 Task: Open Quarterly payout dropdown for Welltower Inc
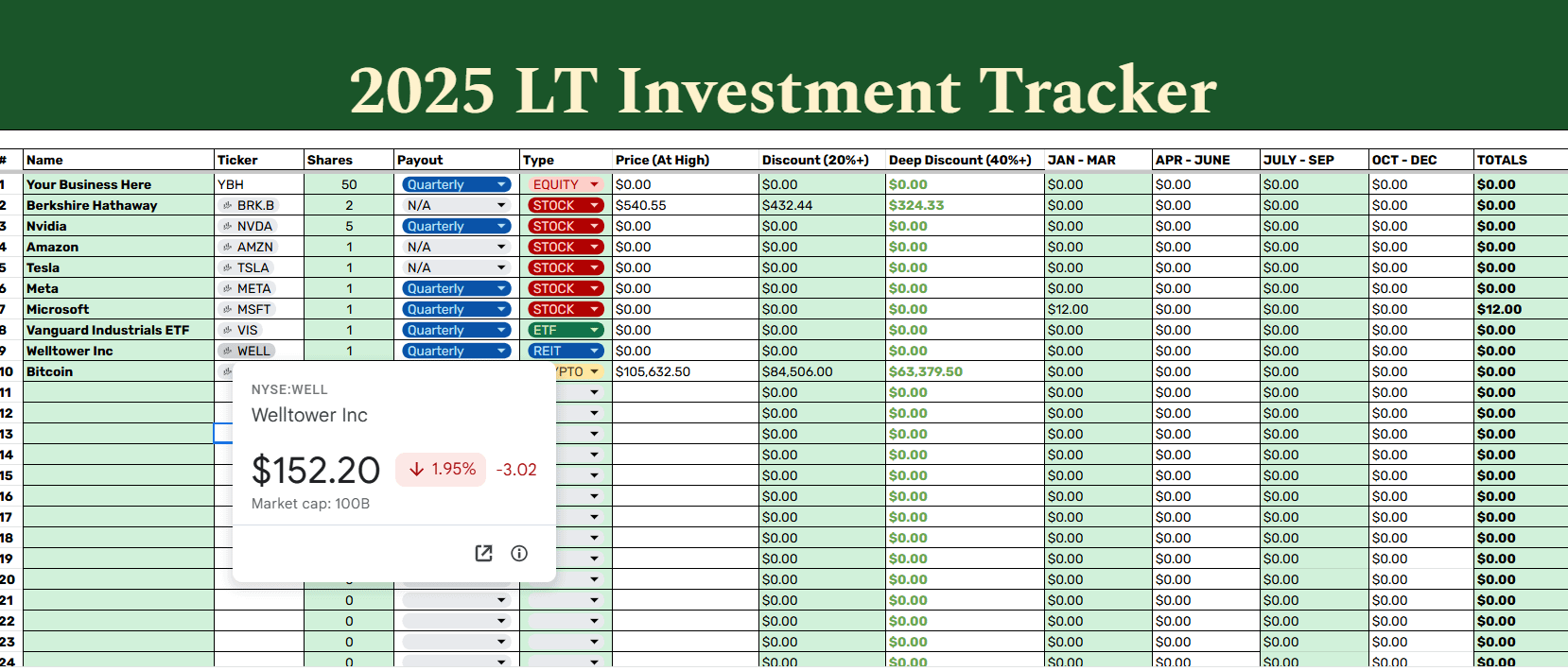coord(457,351)
